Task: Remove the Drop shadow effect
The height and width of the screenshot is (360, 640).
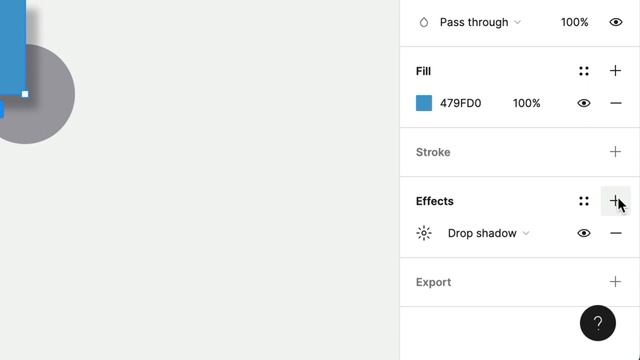Action: pos(616,233)
